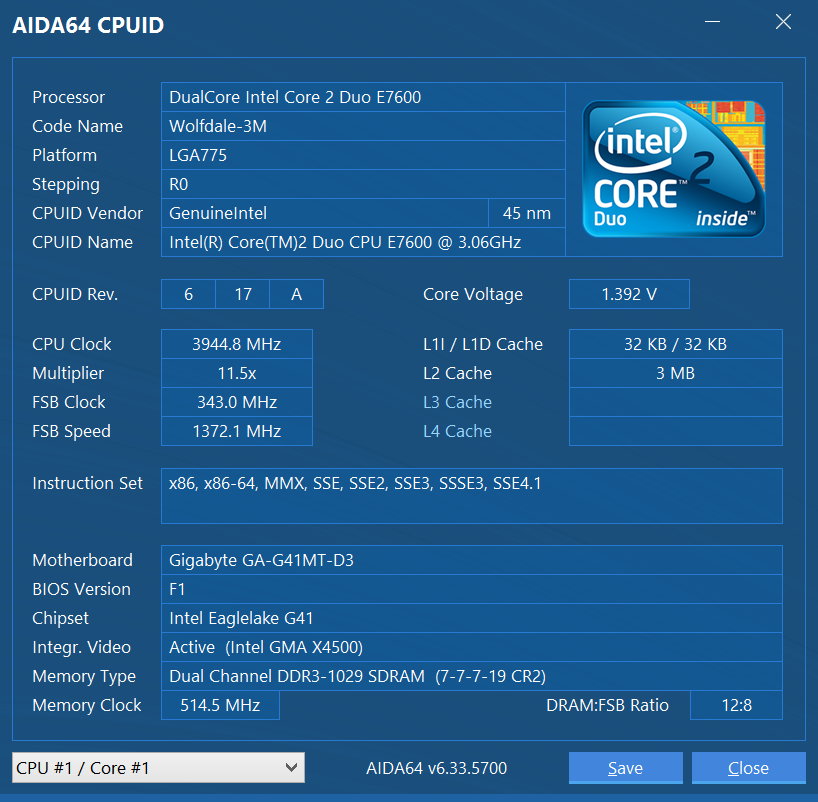Click the Core Voltage value 1.392 V

pos(629,294)
